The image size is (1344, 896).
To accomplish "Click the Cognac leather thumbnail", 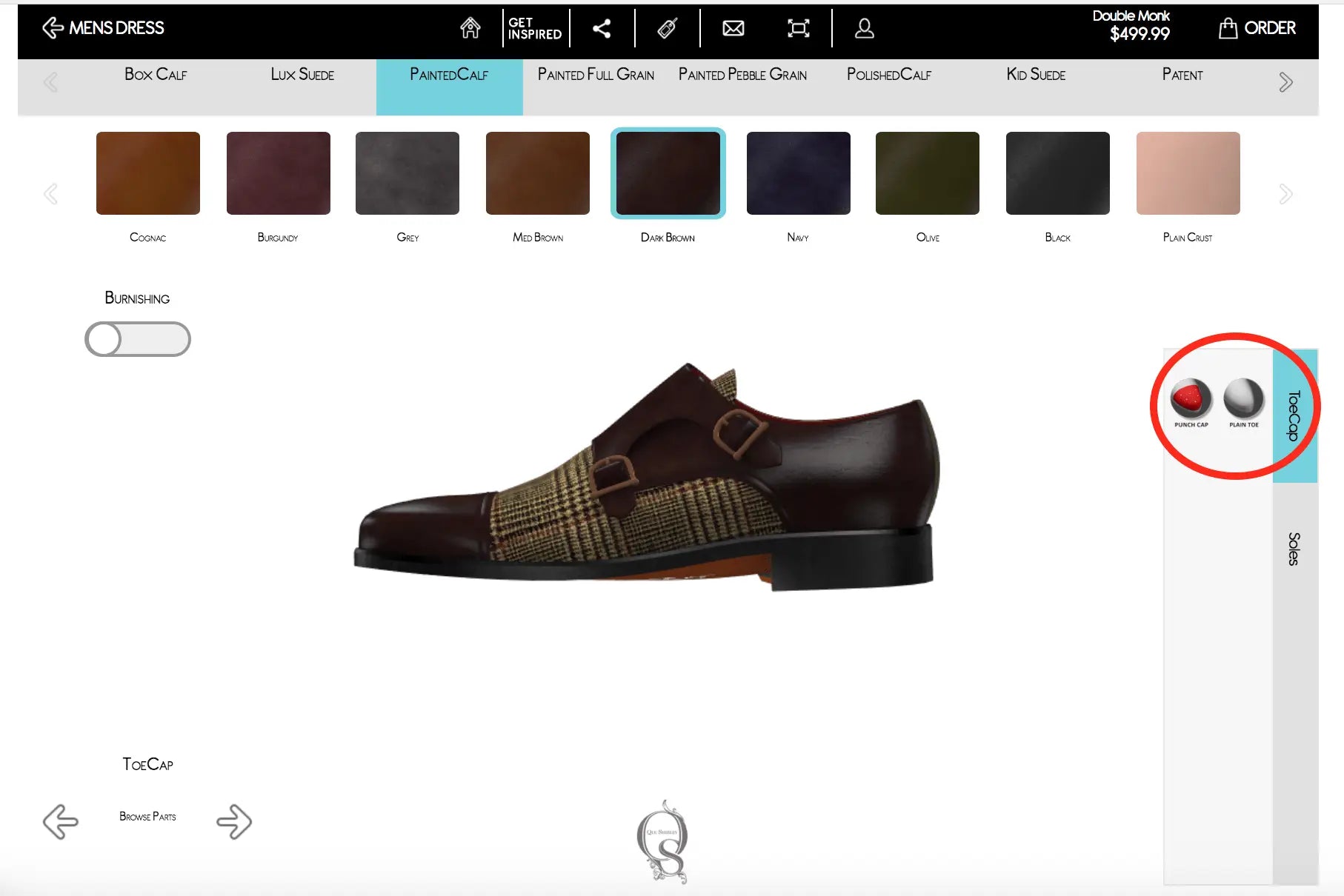I will pos(147,173).
